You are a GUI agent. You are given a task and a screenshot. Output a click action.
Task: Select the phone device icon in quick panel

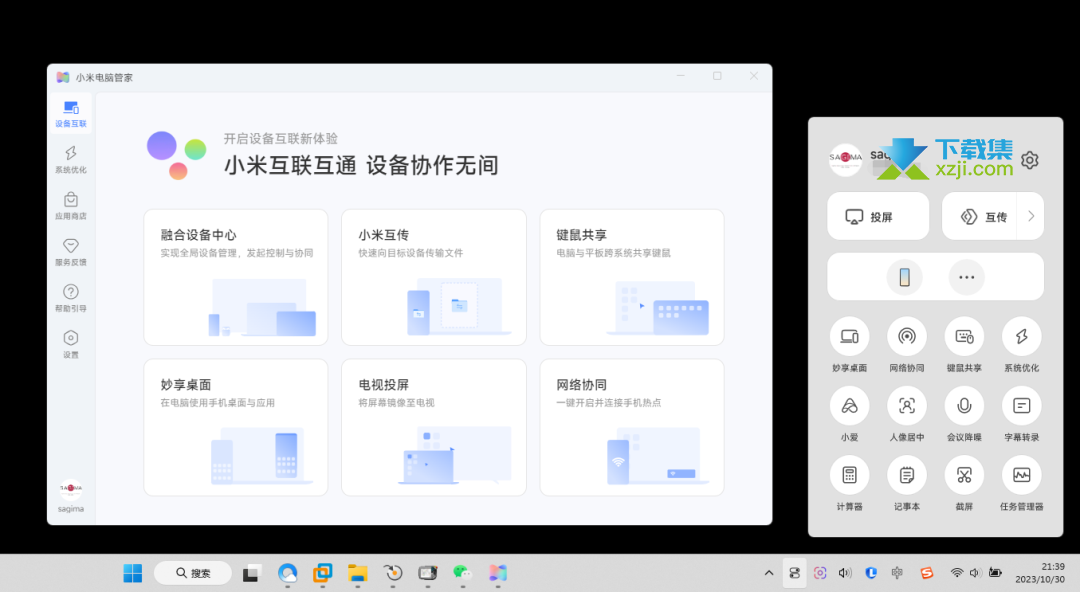tap(904, 277)
